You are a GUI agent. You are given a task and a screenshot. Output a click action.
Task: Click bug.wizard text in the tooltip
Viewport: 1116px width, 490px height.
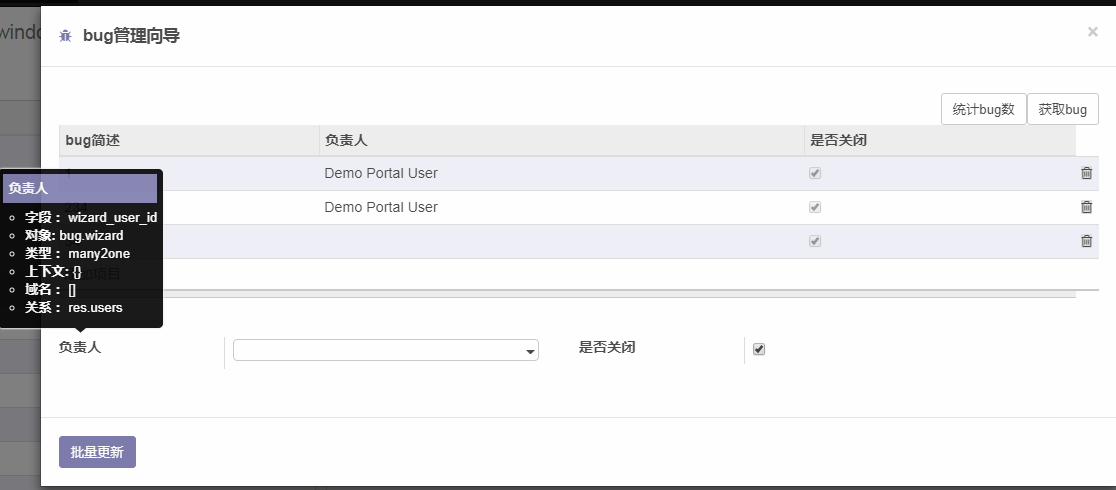pyautogui.click(x=91, y=236)
